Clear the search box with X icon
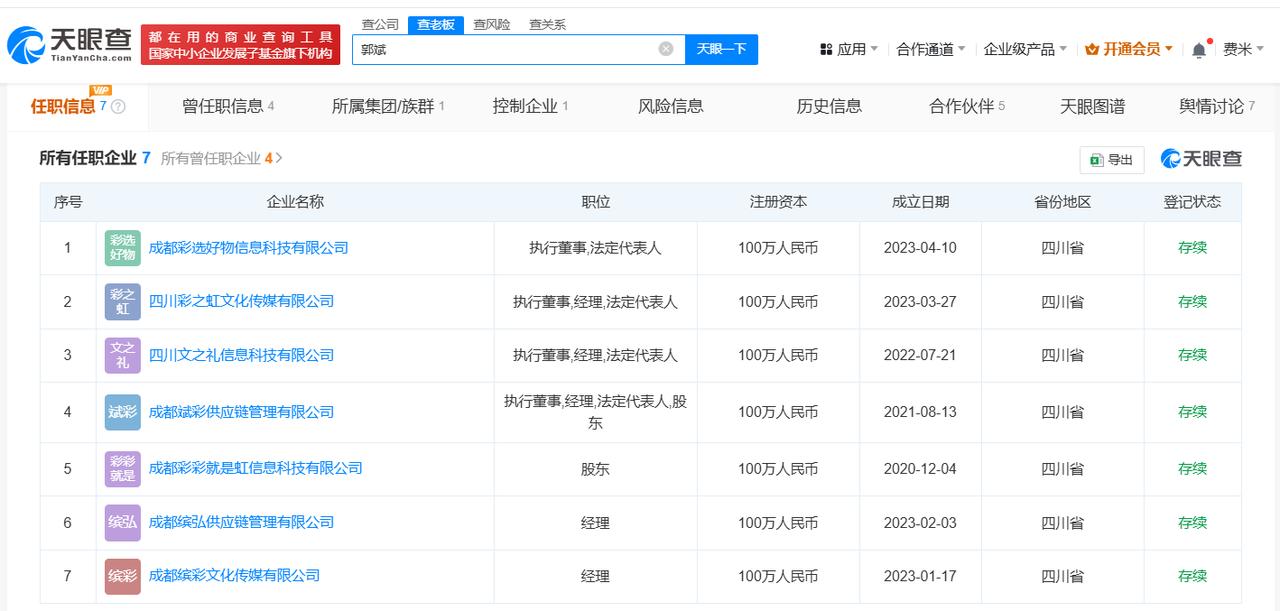The image size is (1280, 611). [666, 49]
